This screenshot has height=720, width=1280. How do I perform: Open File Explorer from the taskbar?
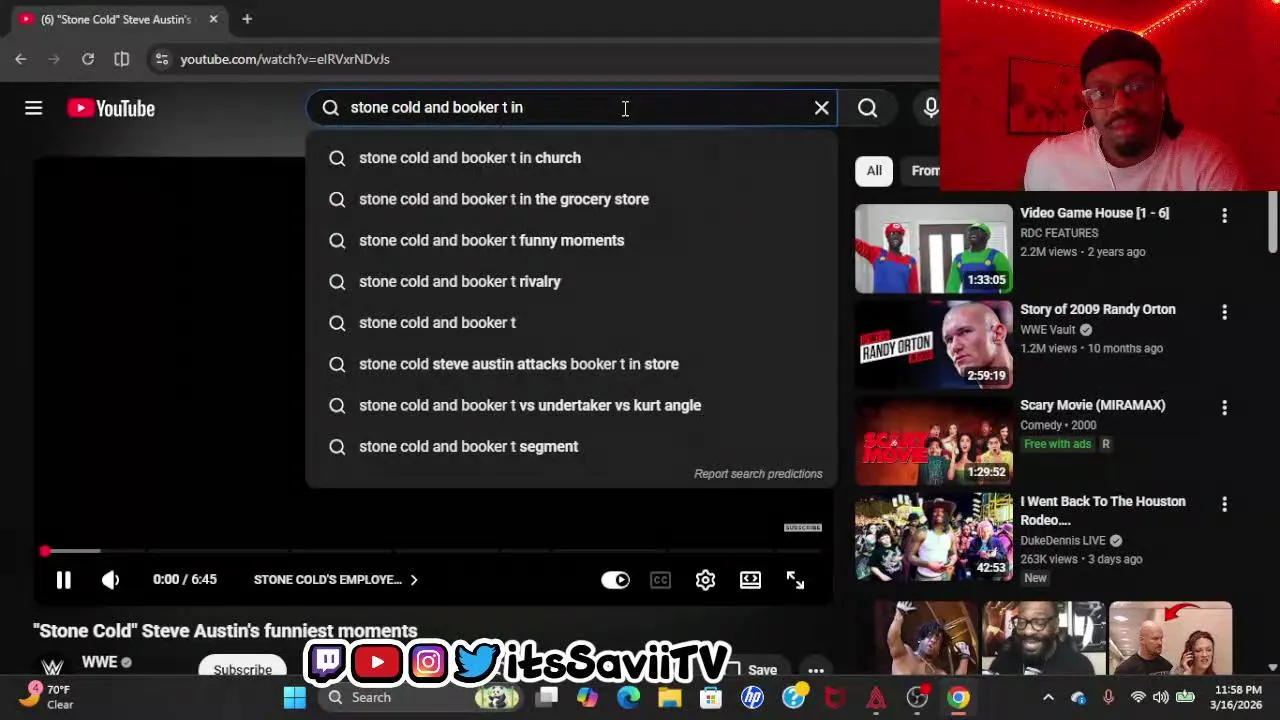669,697
